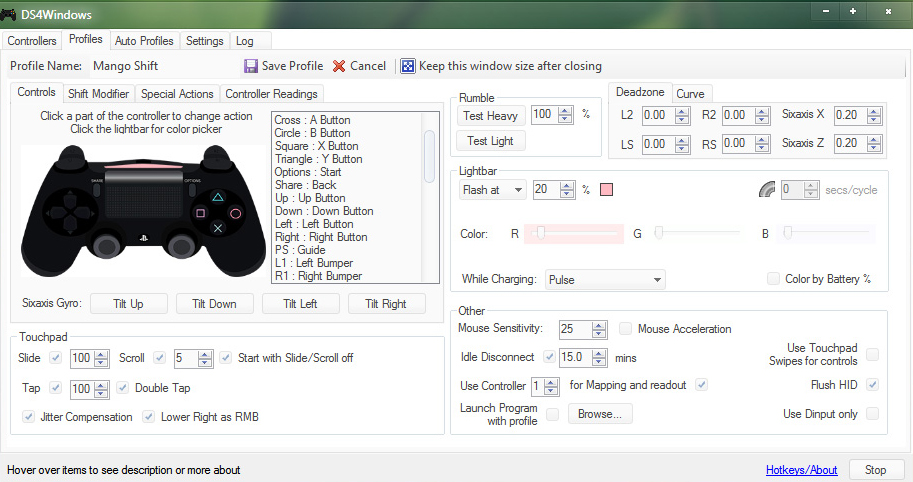Click the touchpad on the controller image
The width and height of the screenshot is (913, 482).
(x=144, y=194)
